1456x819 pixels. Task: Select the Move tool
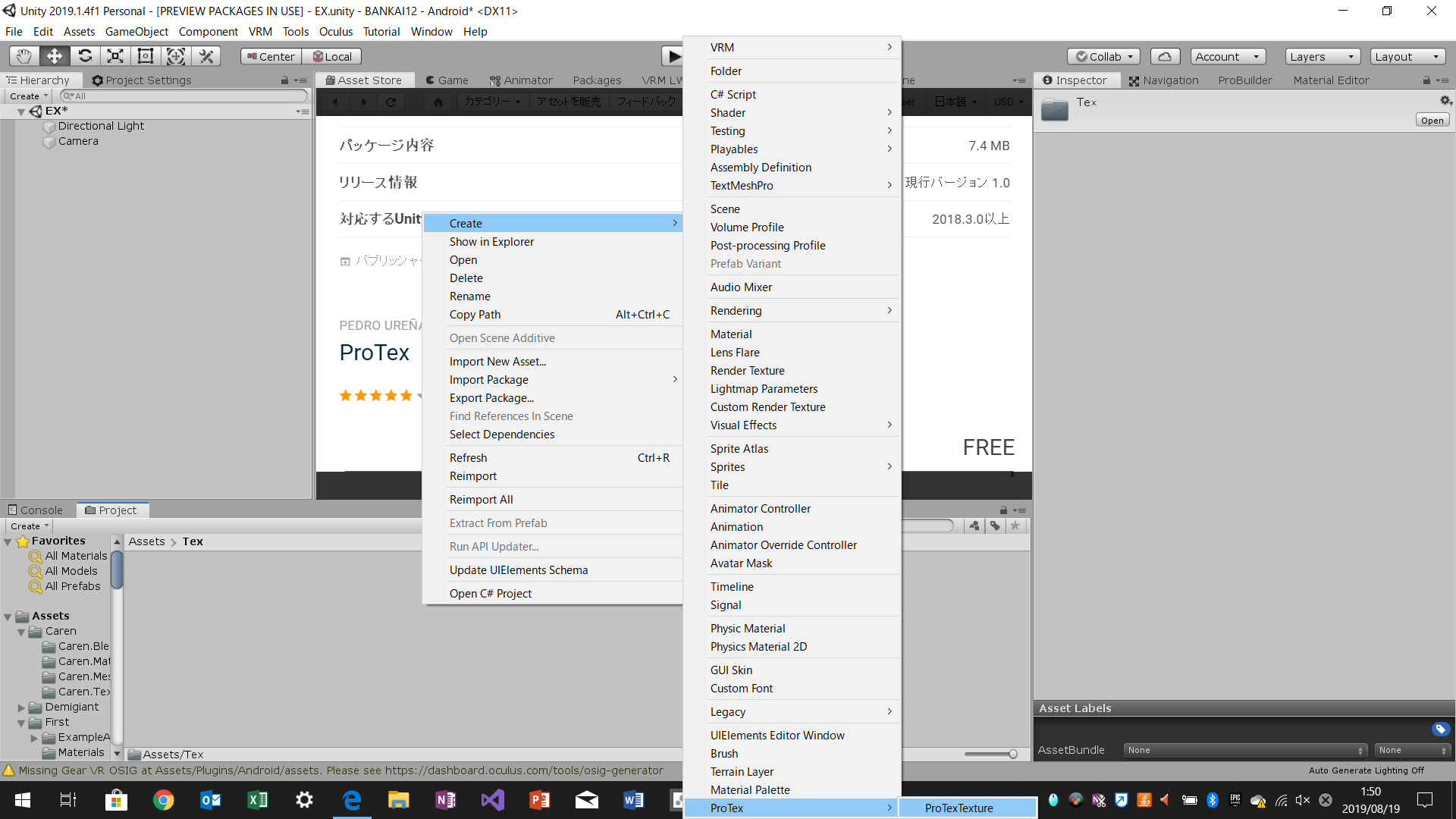coord(55,56)
